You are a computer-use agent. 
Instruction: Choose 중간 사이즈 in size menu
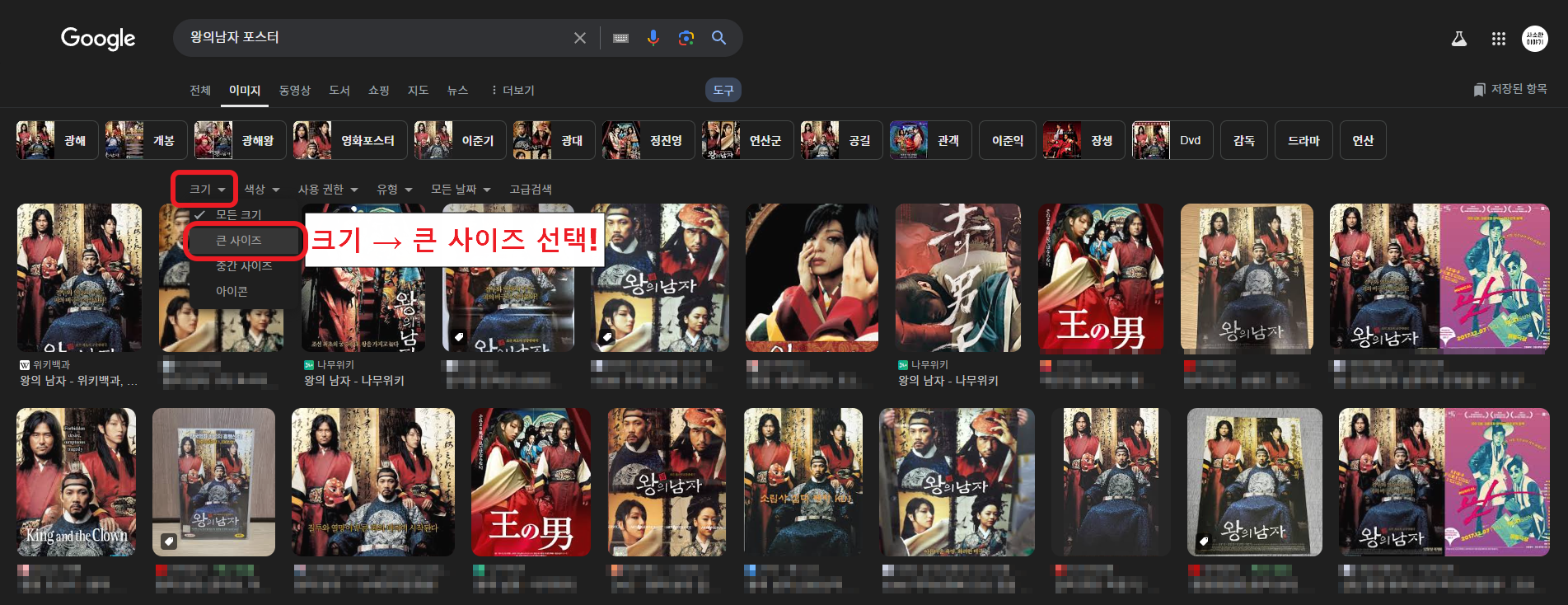pos(244,265)
